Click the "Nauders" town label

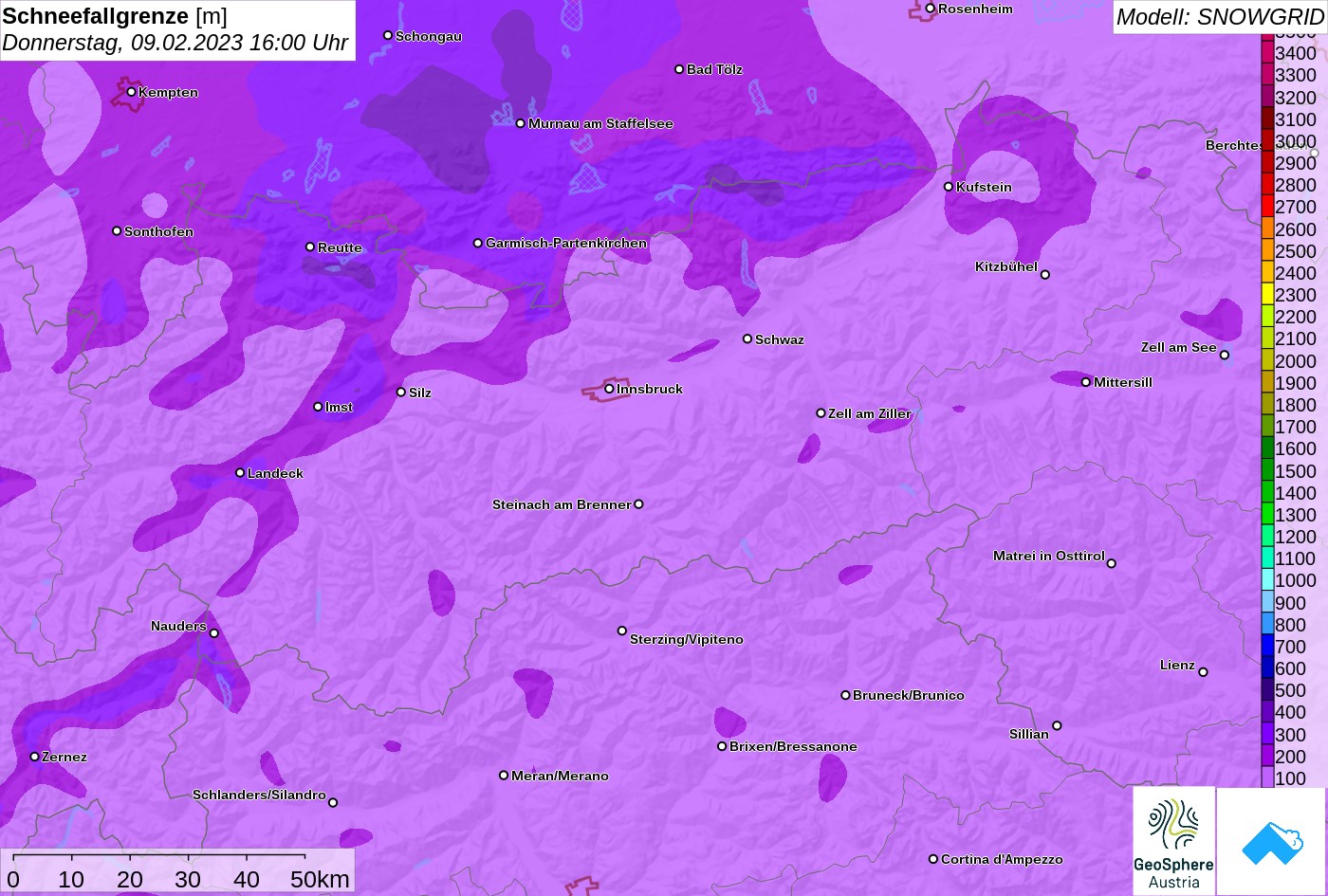click(x=178, y=626)
